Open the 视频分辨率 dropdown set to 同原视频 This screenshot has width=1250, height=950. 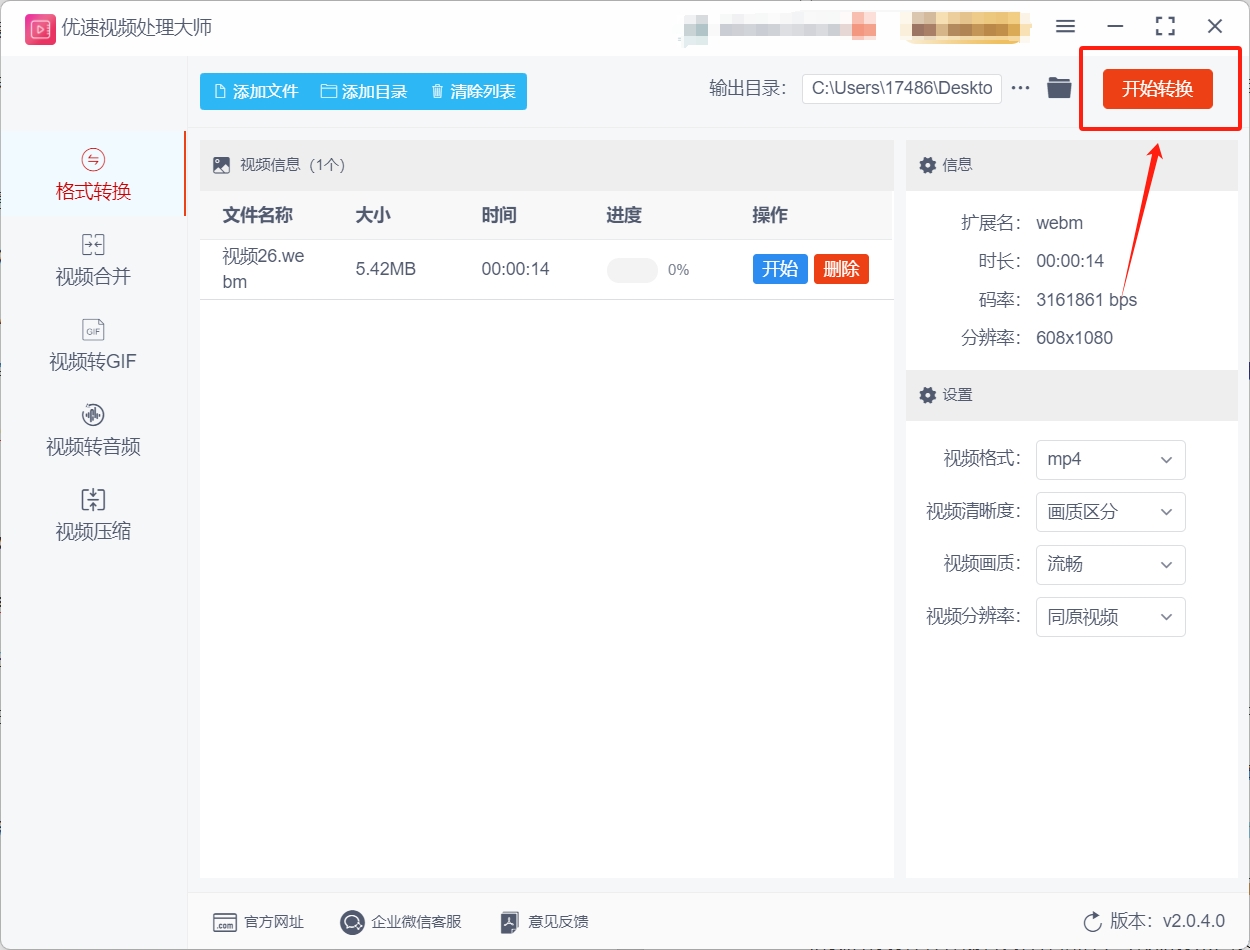pos(1110,617)
